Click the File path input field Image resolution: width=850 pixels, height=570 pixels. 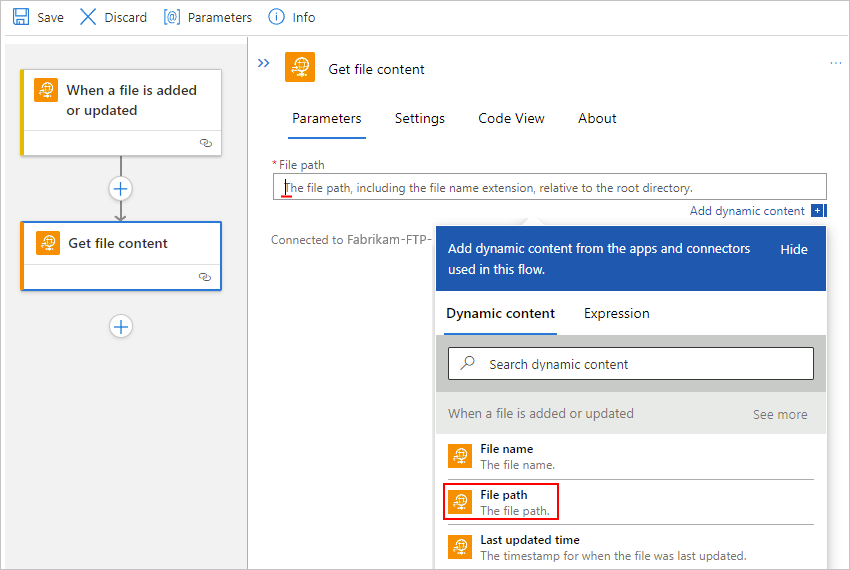click(x=550, y=187)
